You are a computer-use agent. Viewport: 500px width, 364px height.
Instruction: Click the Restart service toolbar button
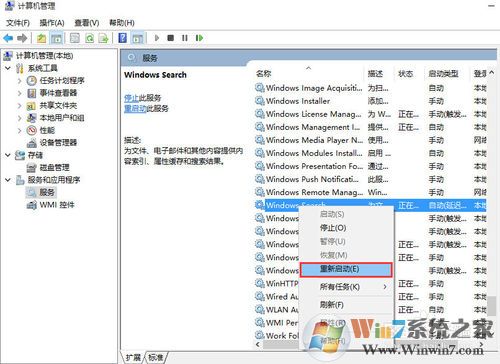click(x=199, y=38)
